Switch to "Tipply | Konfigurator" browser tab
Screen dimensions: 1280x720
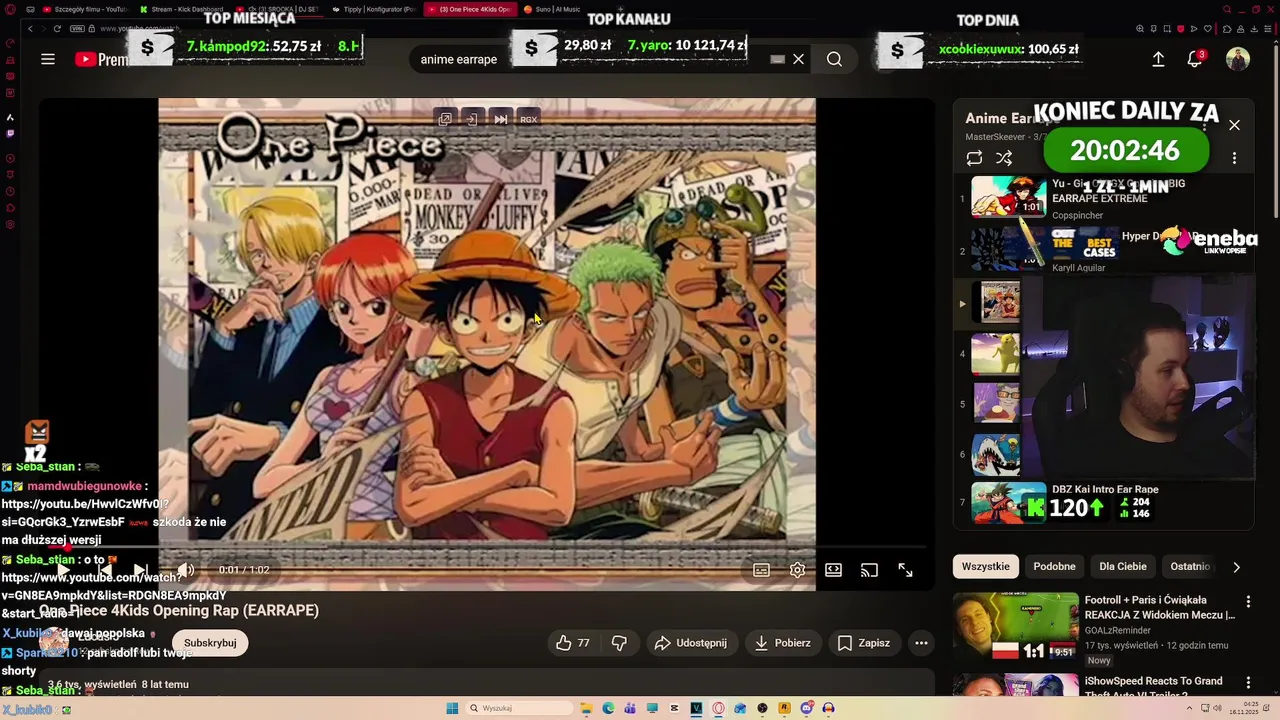pyautogui.click(x=374, y=9)
